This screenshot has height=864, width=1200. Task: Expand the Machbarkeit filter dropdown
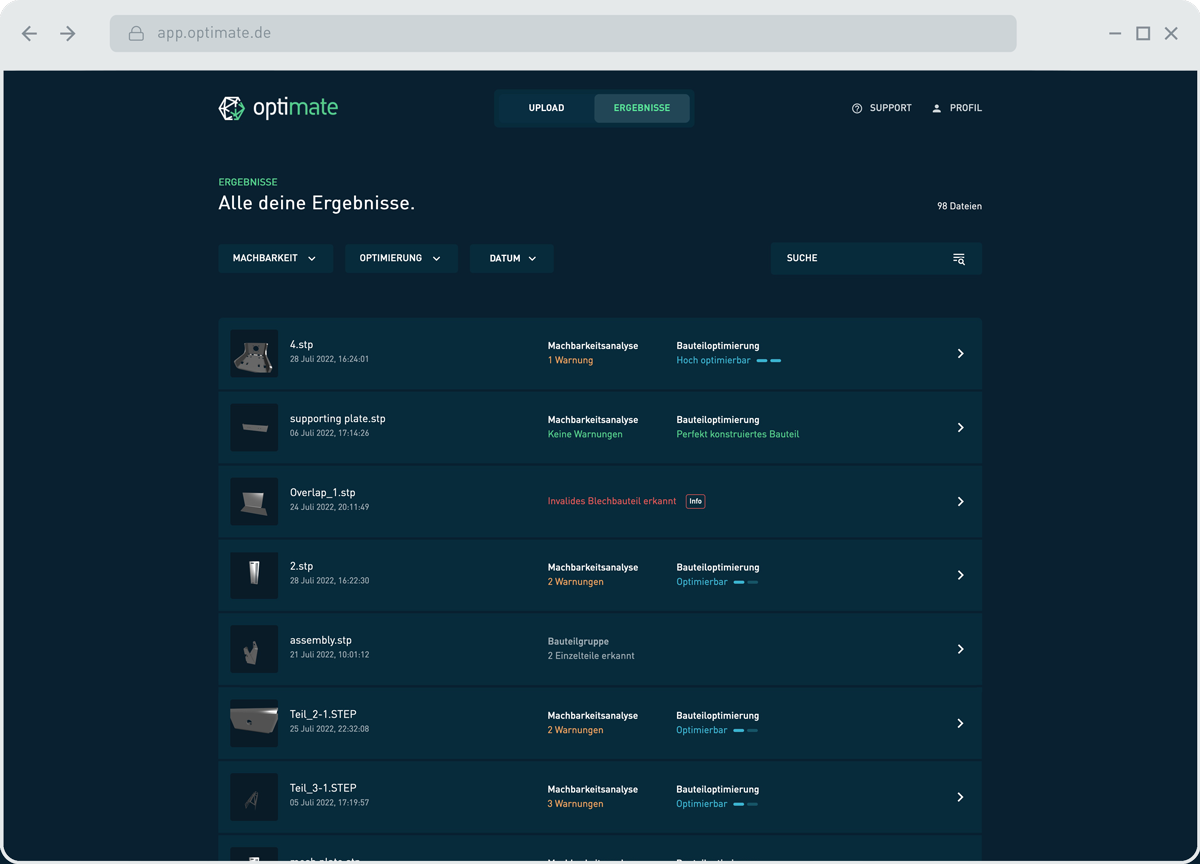point(275,258)
